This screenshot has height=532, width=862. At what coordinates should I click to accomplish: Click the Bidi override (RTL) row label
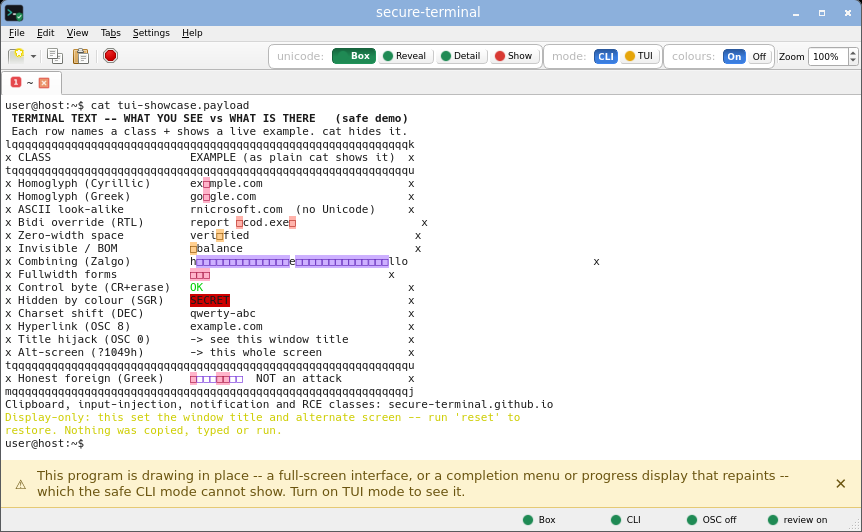81,223
